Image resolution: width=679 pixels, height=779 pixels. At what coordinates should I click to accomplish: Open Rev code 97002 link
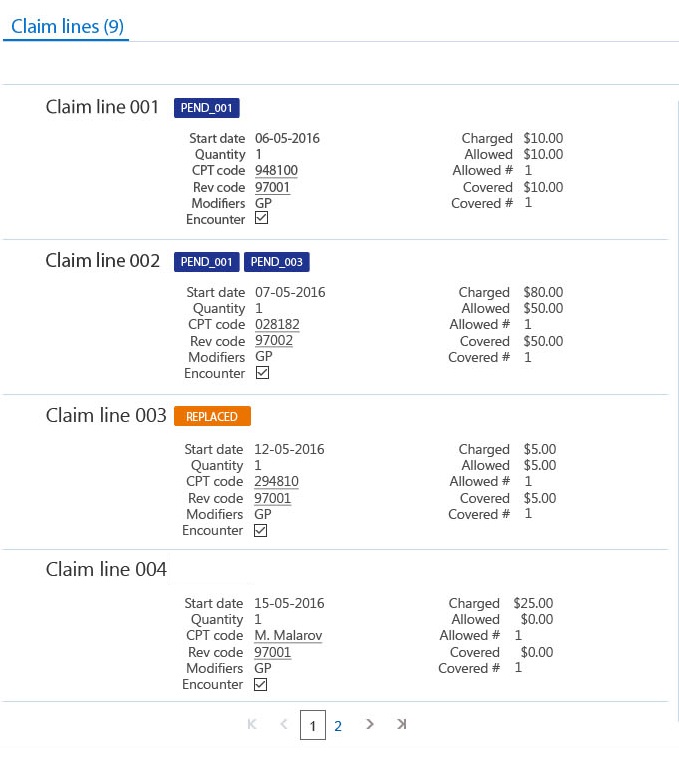coord(274,341)
